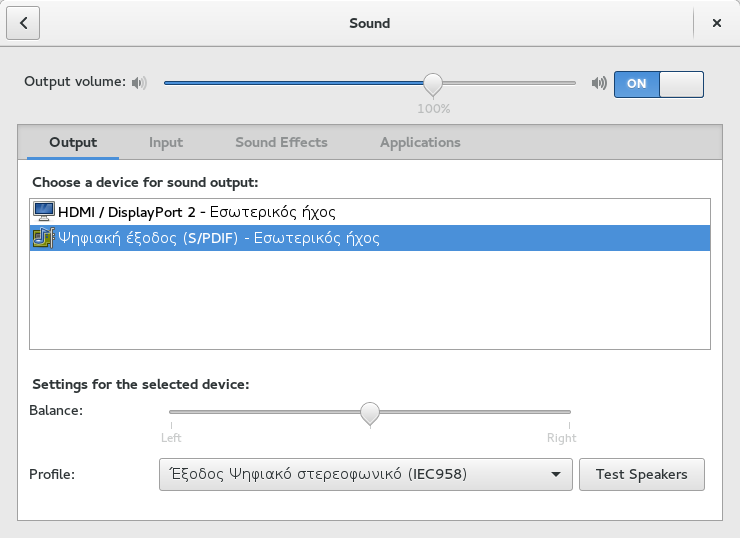This screenshot has width=740, height=538.
Task: Switch to the Output tab
Action: 73,143
